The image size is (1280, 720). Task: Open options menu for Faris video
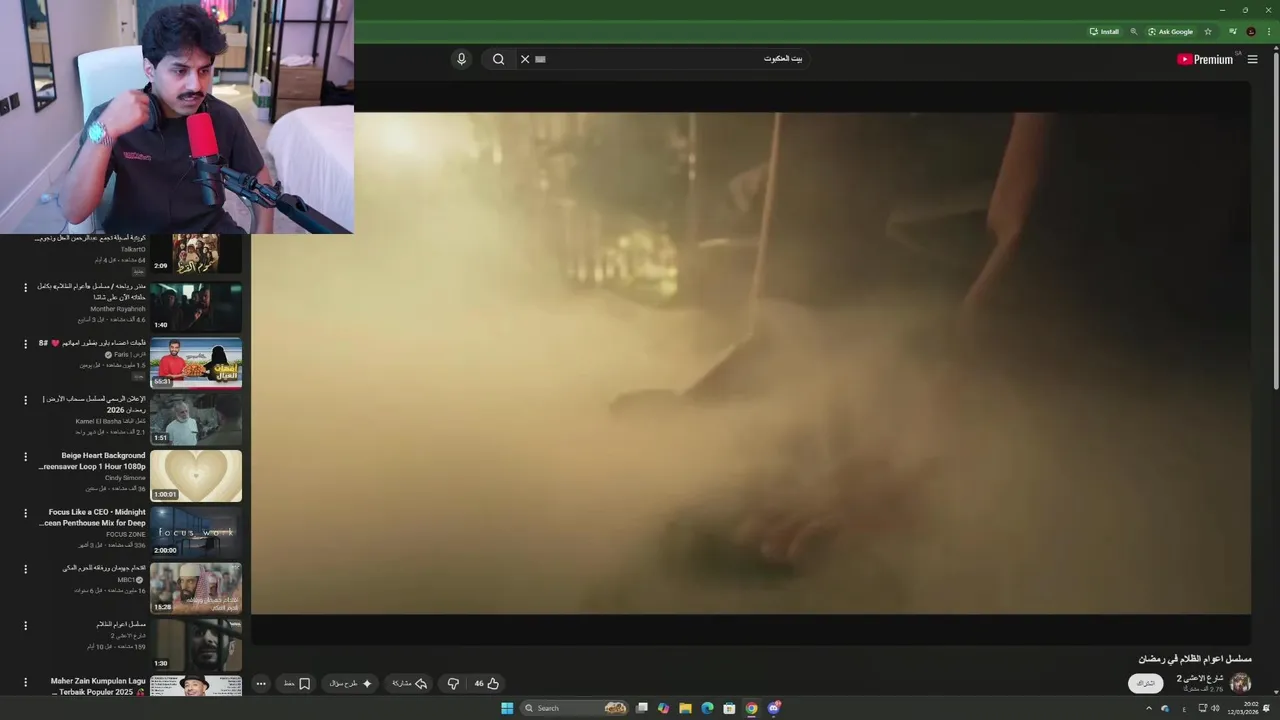[26, 344]
